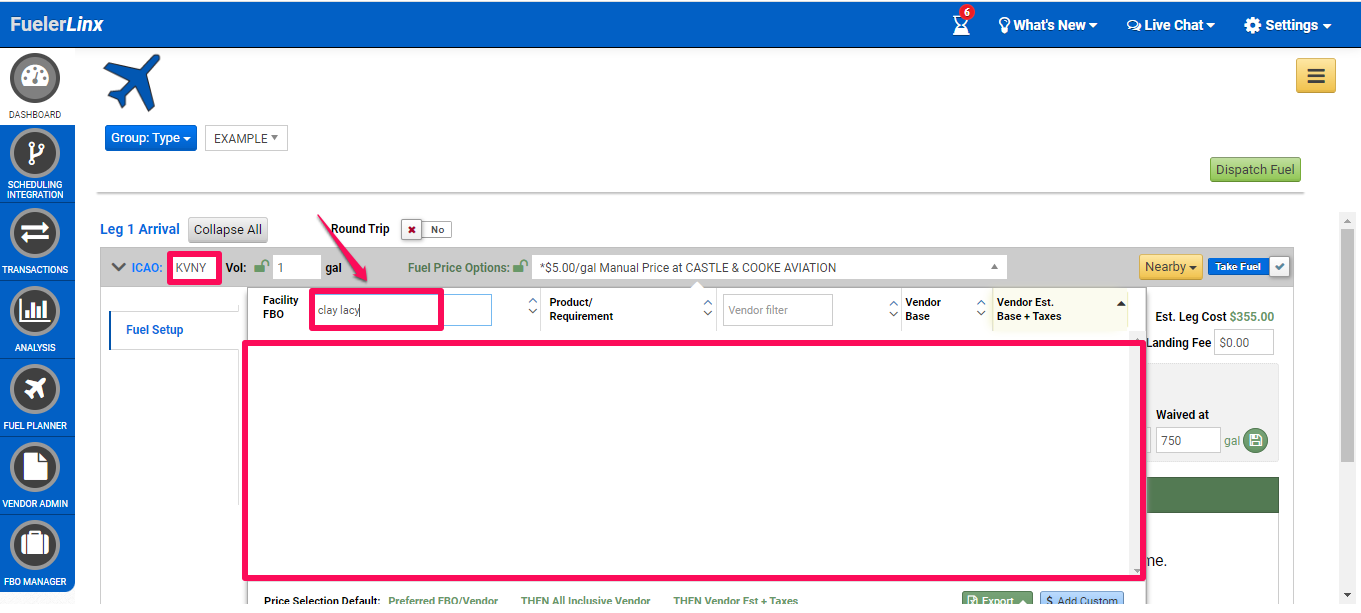Open the Analysis bar chart icon

pyautogui.click(x=35, y=312)
